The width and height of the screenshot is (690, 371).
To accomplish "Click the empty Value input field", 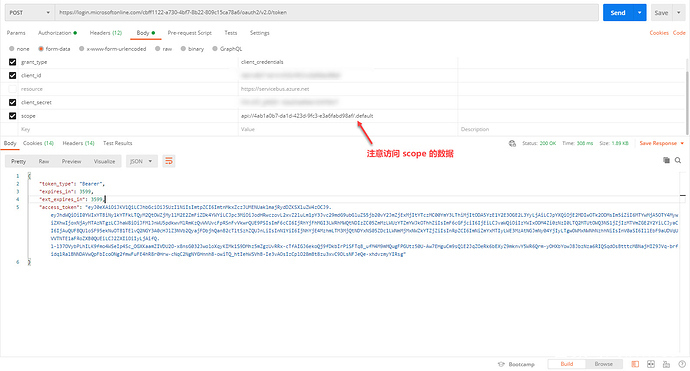I will (x=348, y=129).
